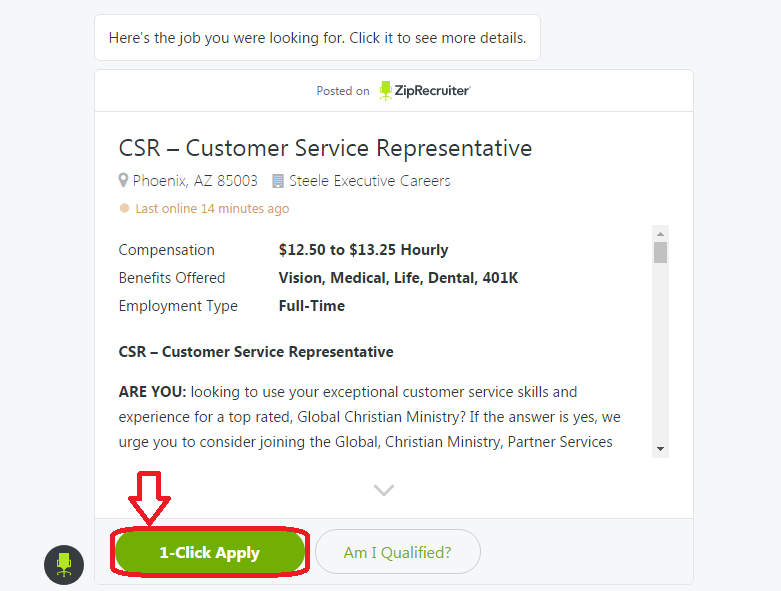The image size is (781, 591).
Task: Click the job description scrollbar thumb
Action: tap(660, 251)
